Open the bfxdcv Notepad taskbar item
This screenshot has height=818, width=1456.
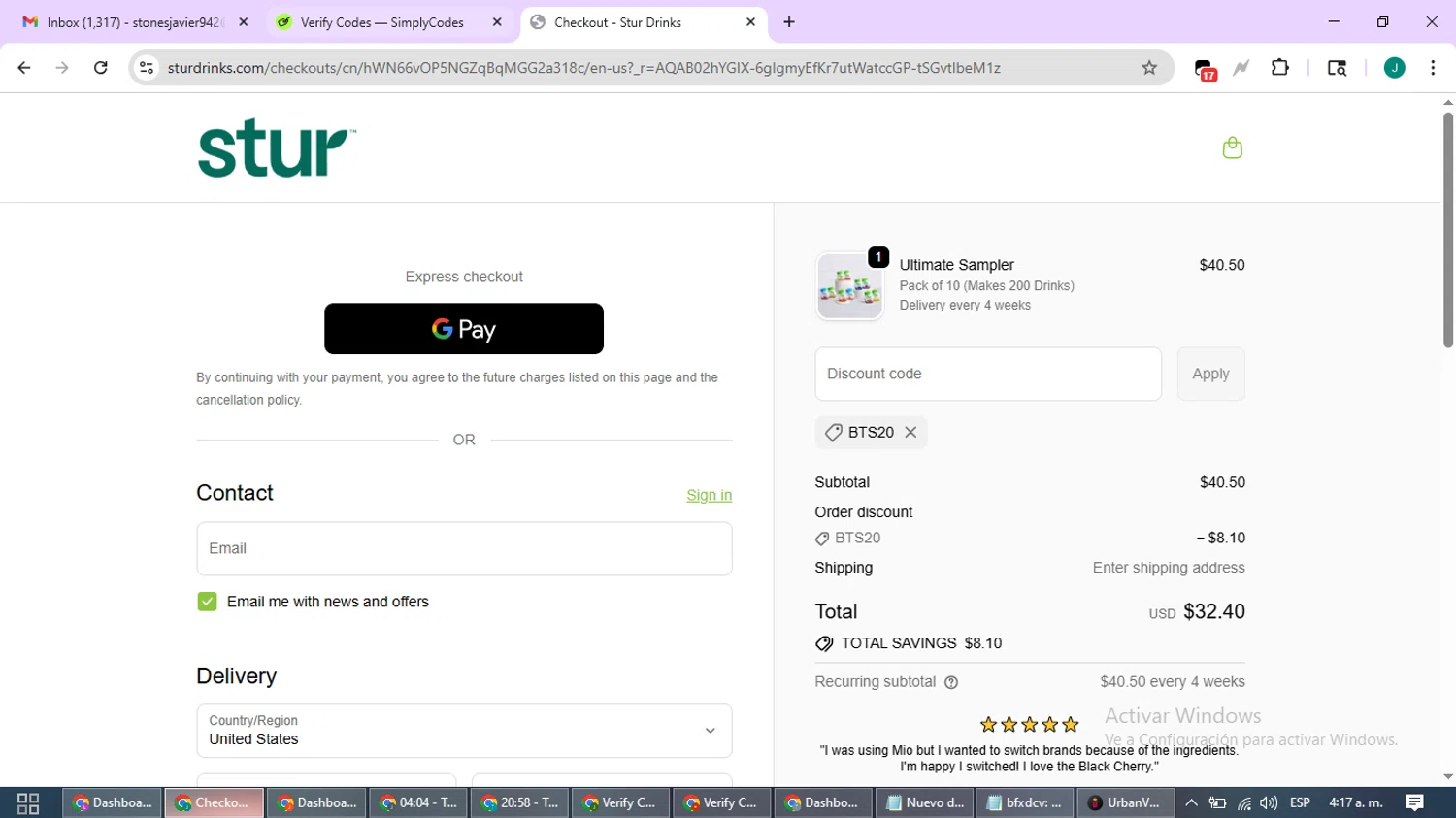tap(1025, 803)
